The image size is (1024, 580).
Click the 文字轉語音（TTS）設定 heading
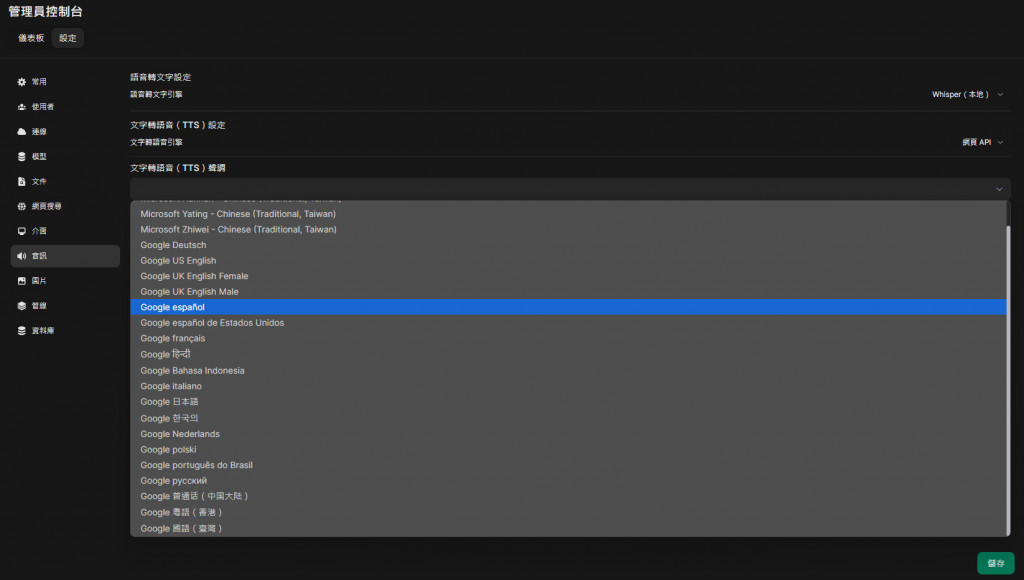[x=178, y=125]
